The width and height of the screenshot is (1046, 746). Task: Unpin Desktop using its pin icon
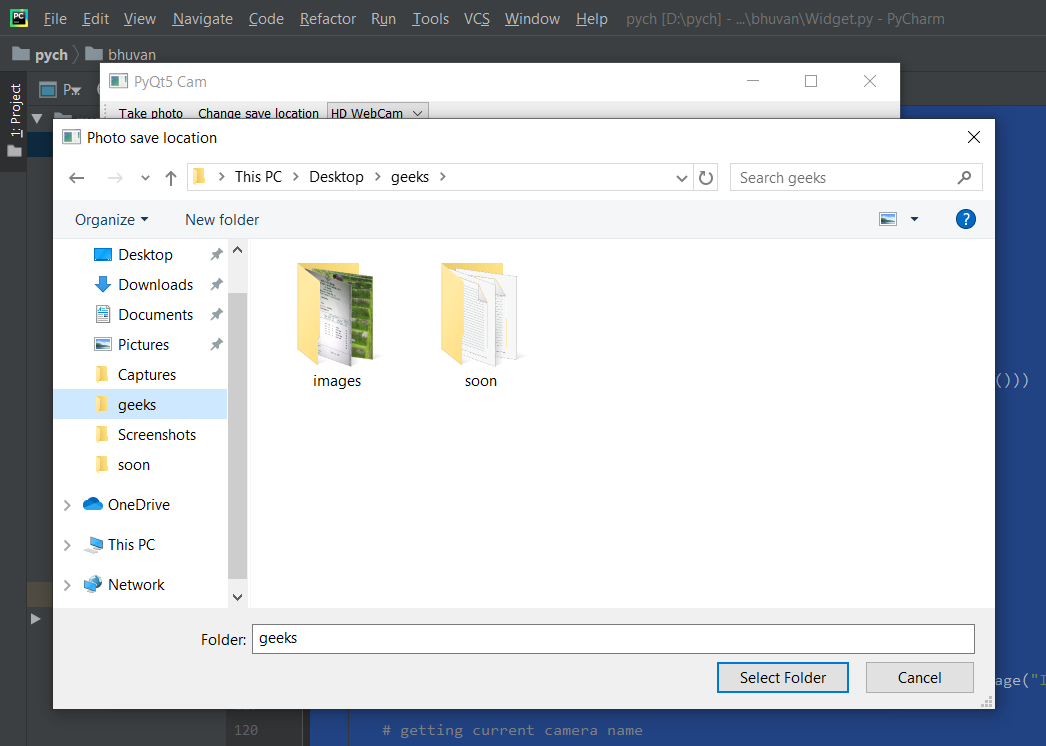click(x=216, y=255)
